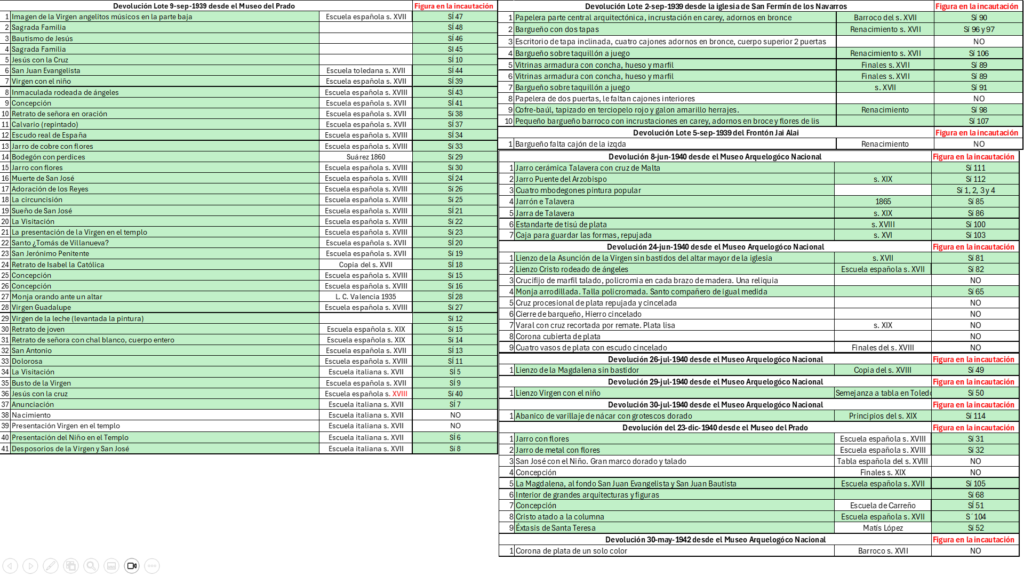Click the 'Matís López' cell
This screenshot has height=576, width=1024.
pos(883,528)
